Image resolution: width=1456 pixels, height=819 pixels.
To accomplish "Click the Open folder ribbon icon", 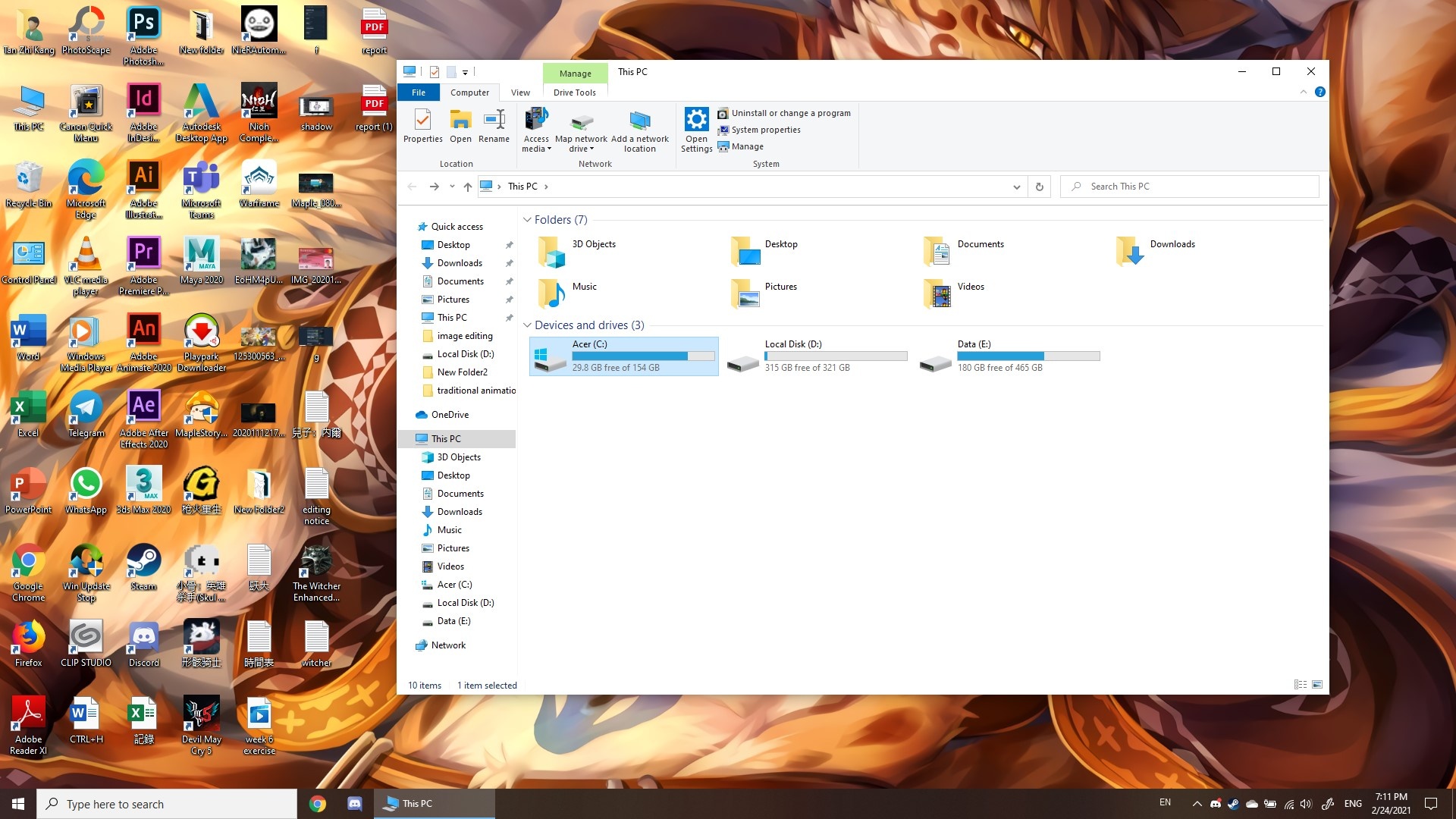I will (460, 126).
